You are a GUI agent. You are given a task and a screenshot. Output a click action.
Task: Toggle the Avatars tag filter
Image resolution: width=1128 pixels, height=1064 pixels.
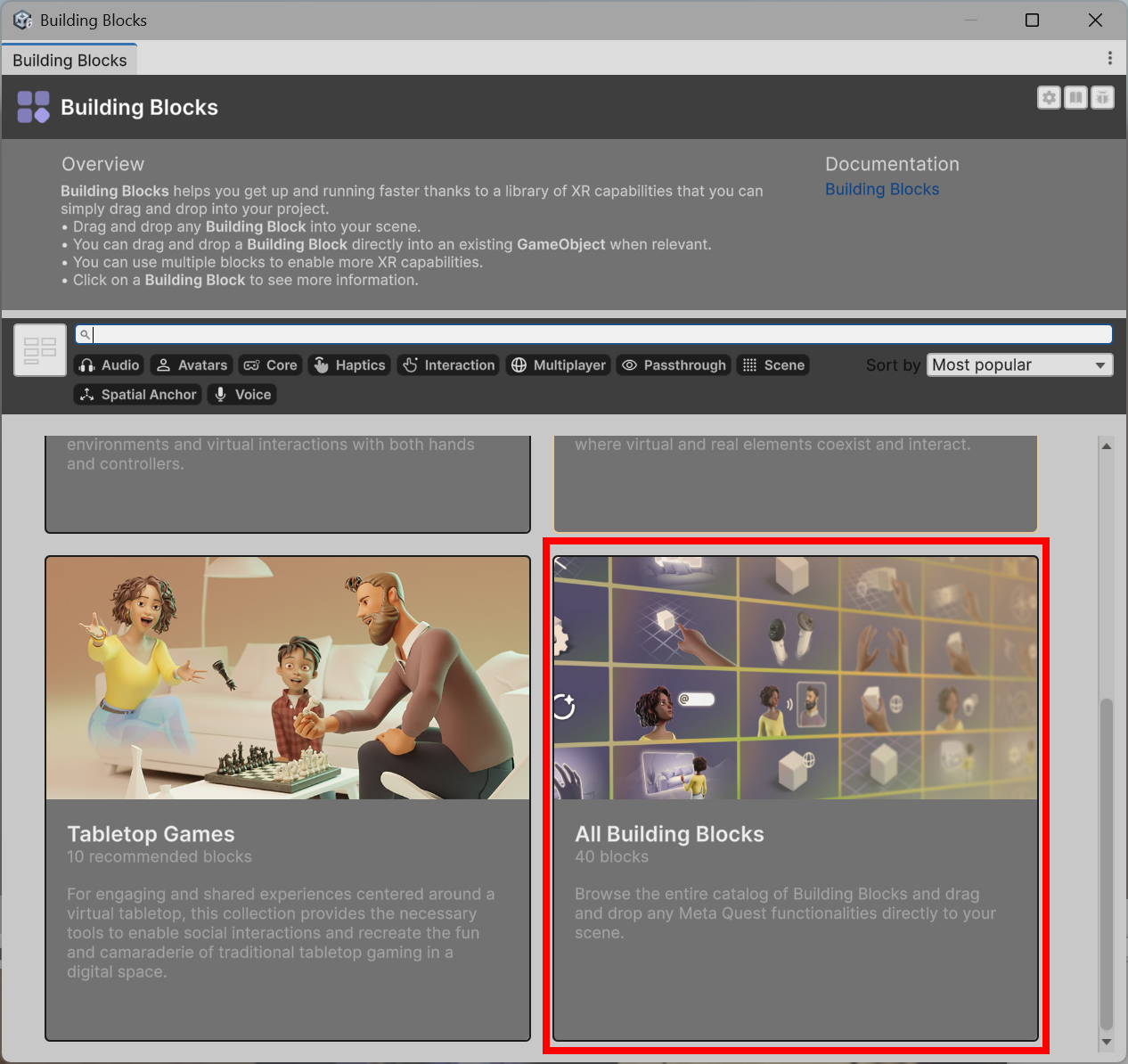click(192, 365)
